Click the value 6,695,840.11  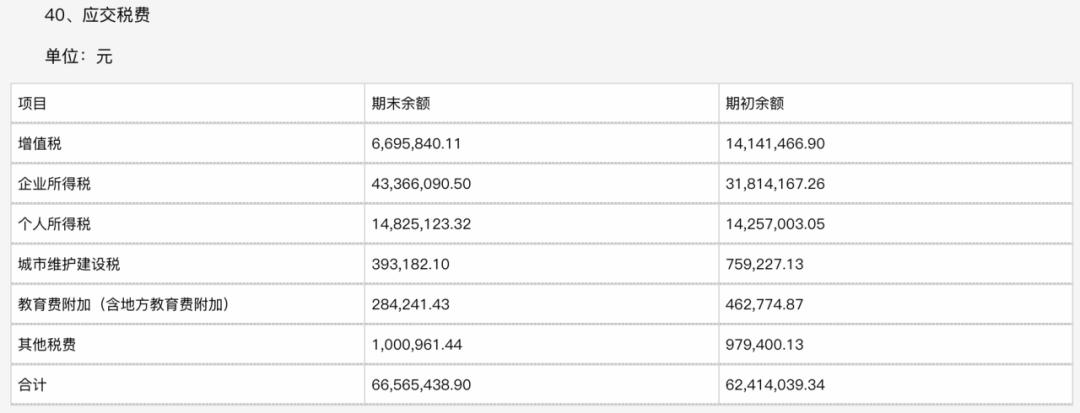416,144
